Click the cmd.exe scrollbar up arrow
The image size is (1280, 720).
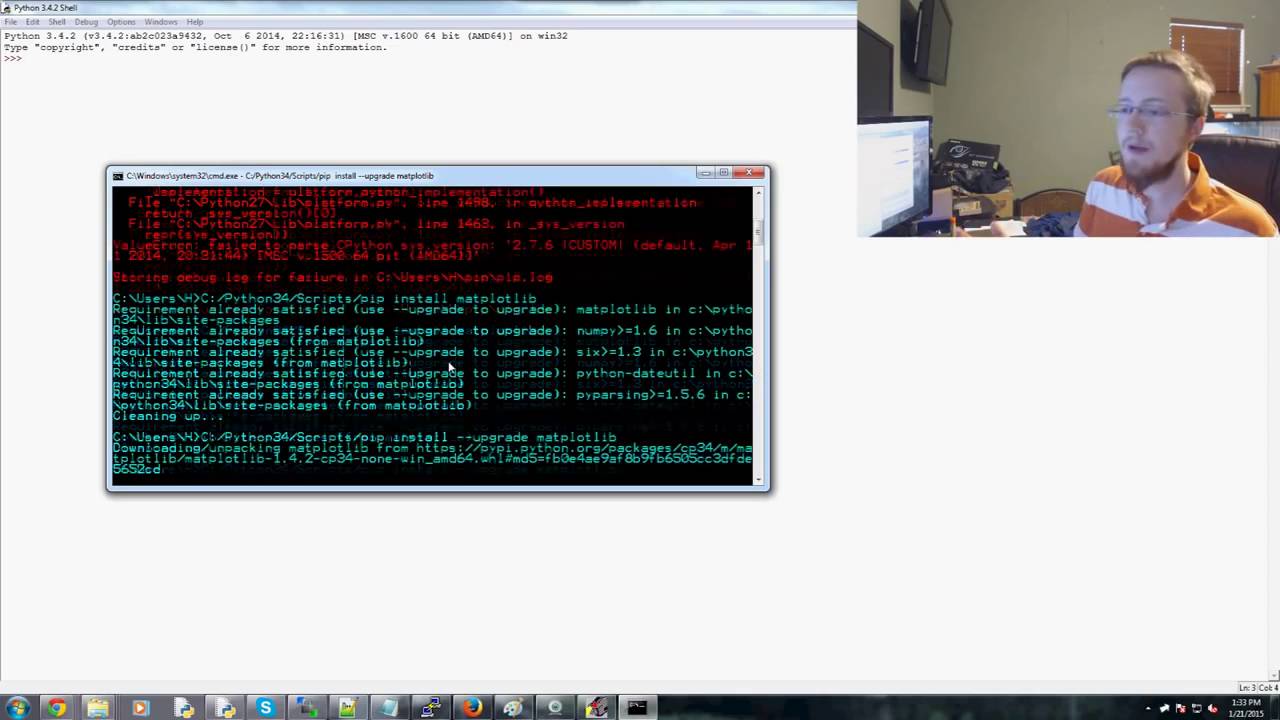coord(759,192)
